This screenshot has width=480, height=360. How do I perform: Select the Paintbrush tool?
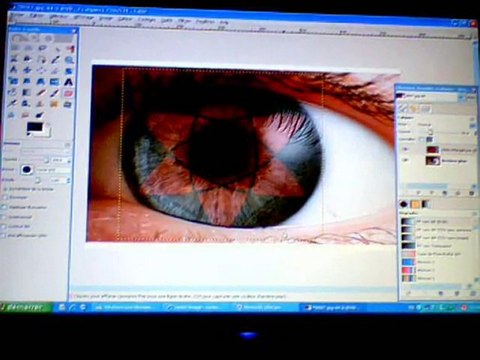(x=55, y=93)
